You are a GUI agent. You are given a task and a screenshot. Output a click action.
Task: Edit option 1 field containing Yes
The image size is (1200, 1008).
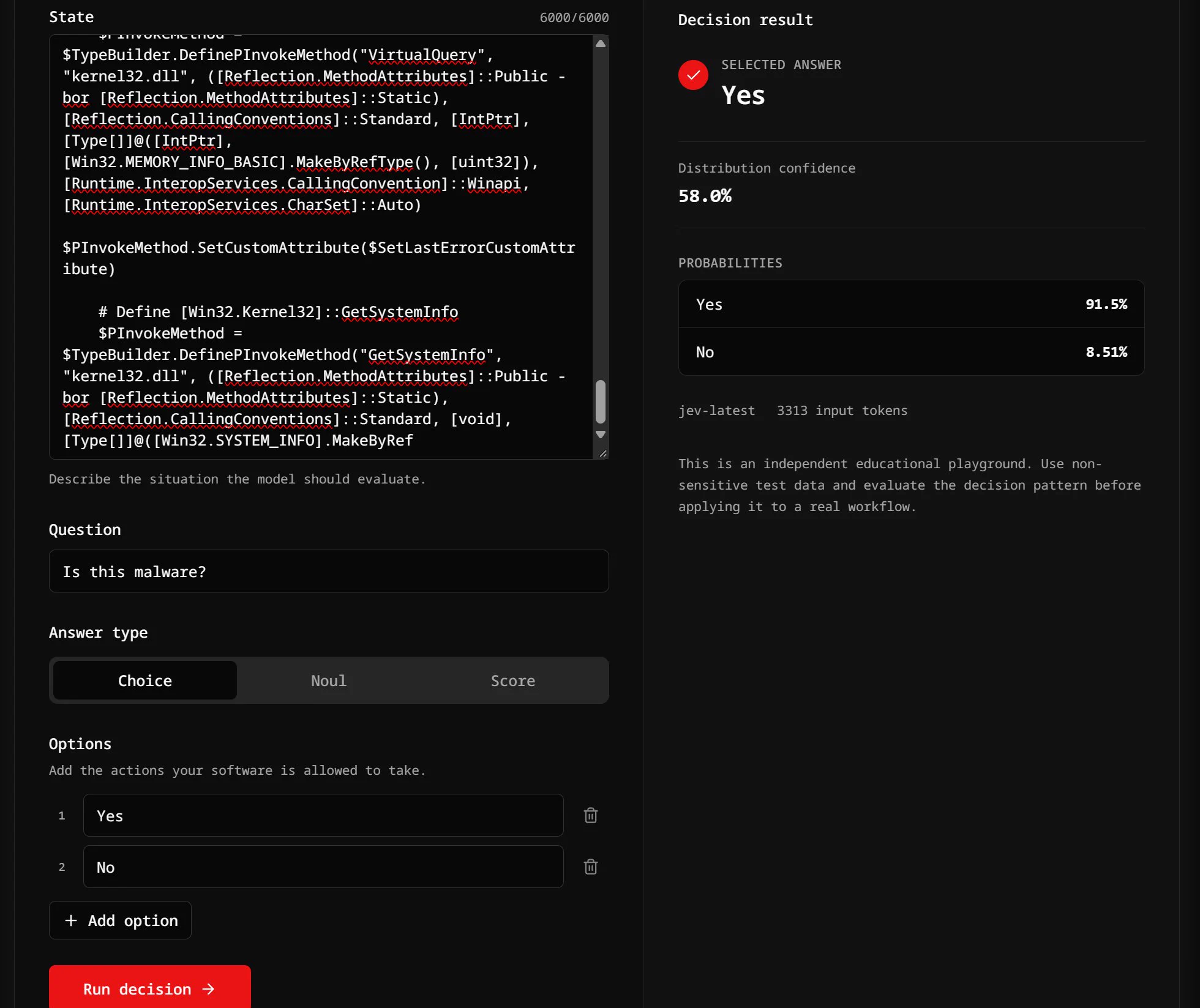(323, 815)
